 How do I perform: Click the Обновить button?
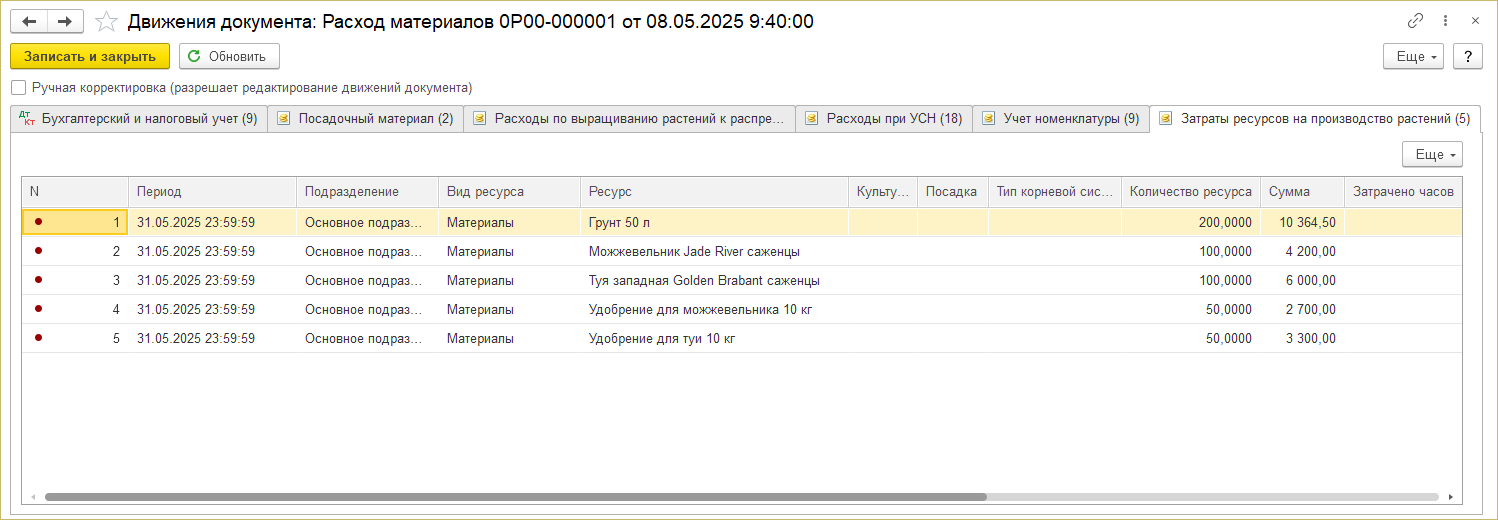coord(229,56)
